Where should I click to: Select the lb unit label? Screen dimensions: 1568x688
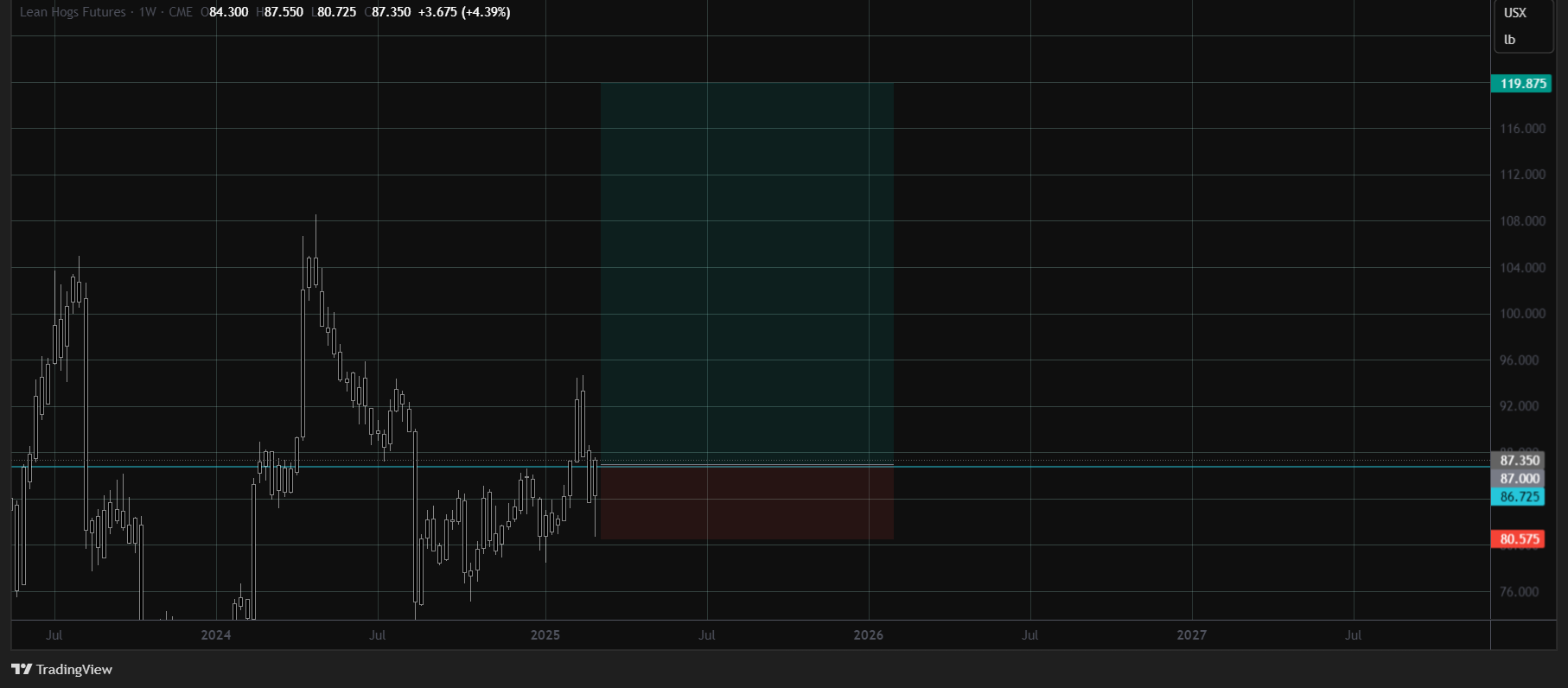(x=1509, y=40)
